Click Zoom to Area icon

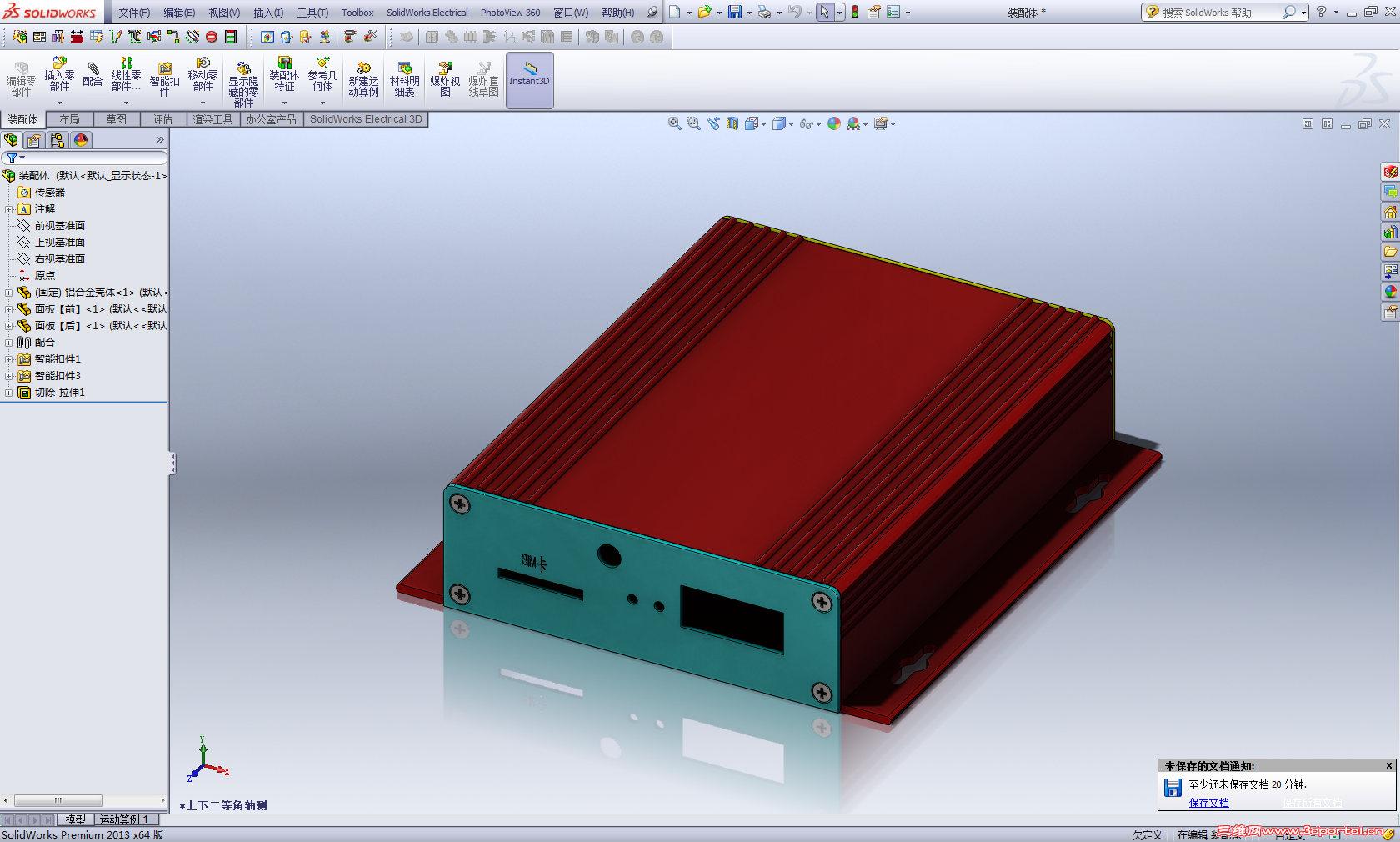coord(693,123)
